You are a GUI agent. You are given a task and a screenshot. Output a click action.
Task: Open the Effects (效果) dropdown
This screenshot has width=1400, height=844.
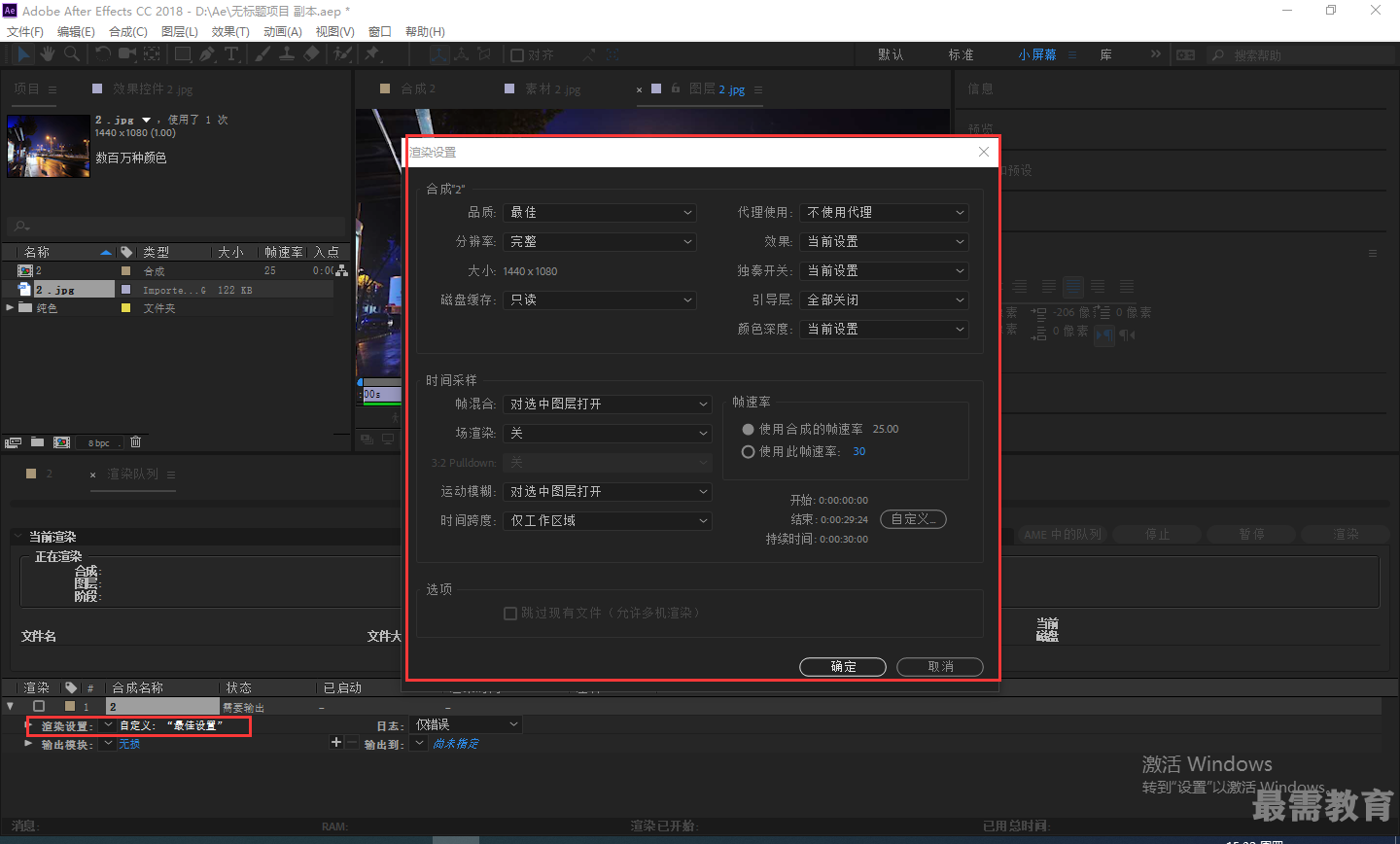pyautogui.click(x=884, y=241)
